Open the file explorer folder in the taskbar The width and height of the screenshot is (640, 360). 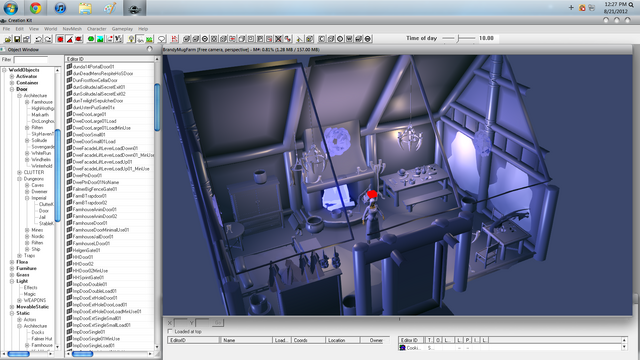pos(85,8)
